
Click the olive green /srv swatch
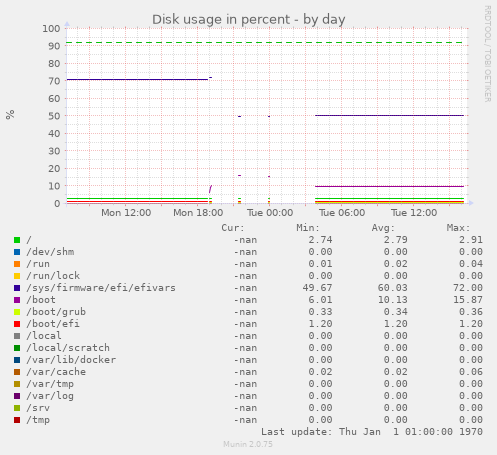pyautogui.click(x=17, y=408)
